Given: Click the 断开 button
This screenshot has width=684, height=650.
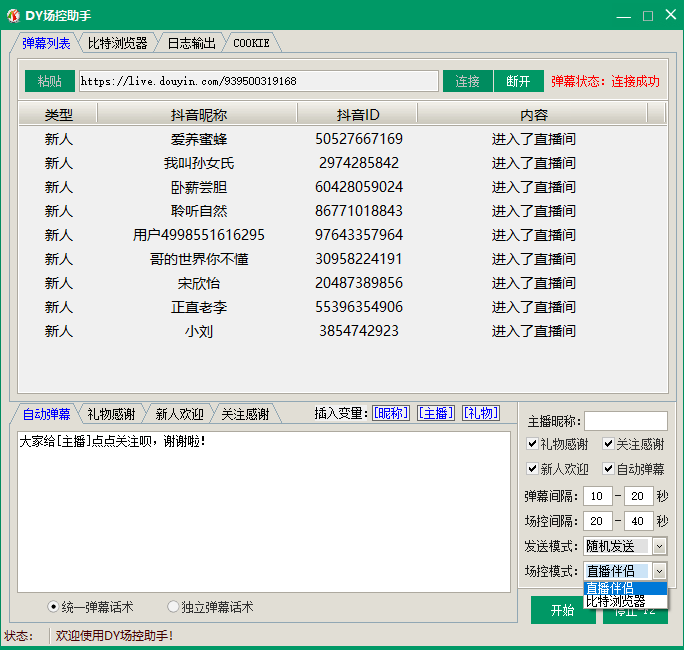Looking at the screenshot, I should pos(518,81).
